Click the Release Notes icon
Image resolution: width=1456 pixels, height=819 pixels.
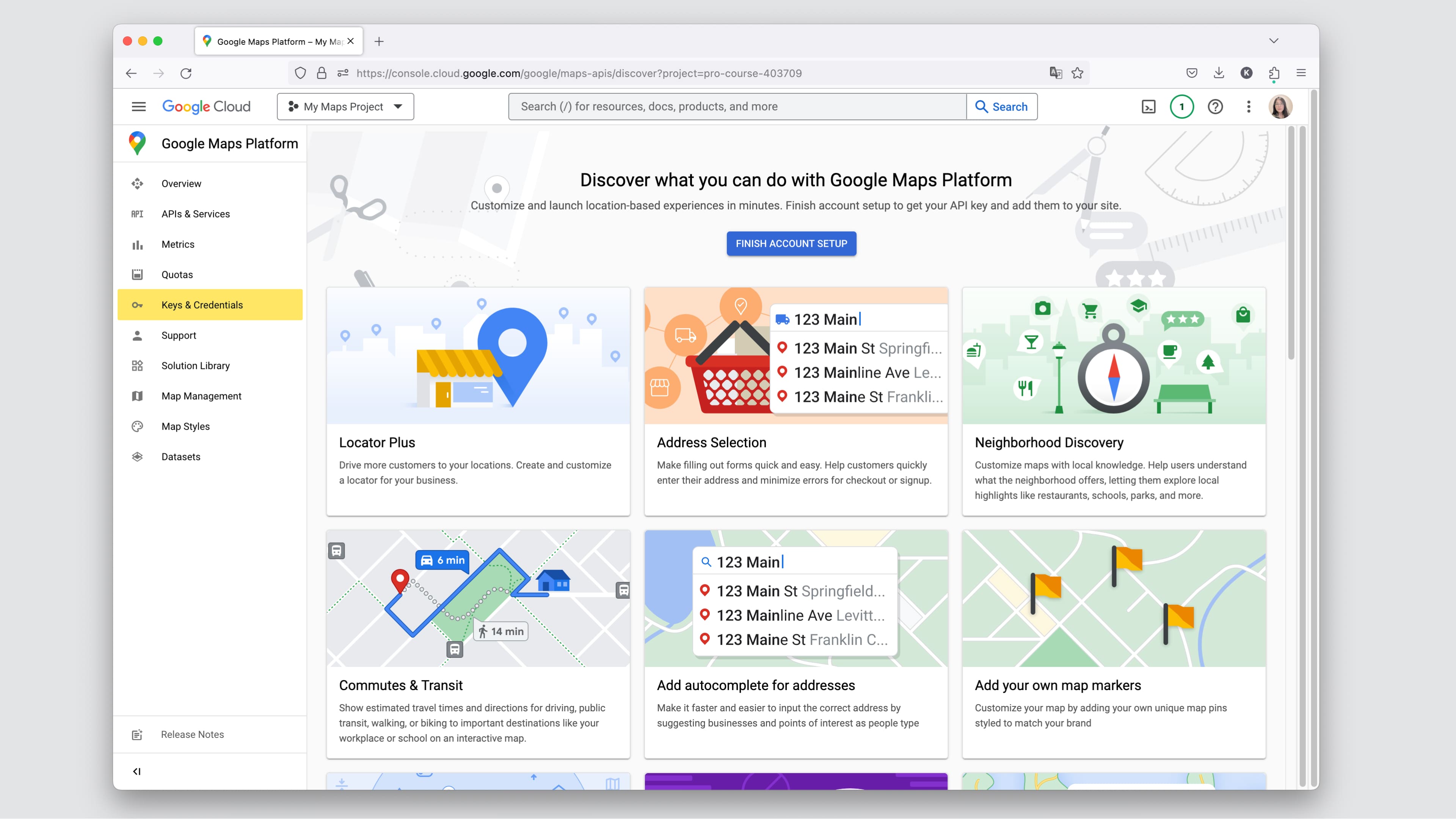tap(137, 735)
